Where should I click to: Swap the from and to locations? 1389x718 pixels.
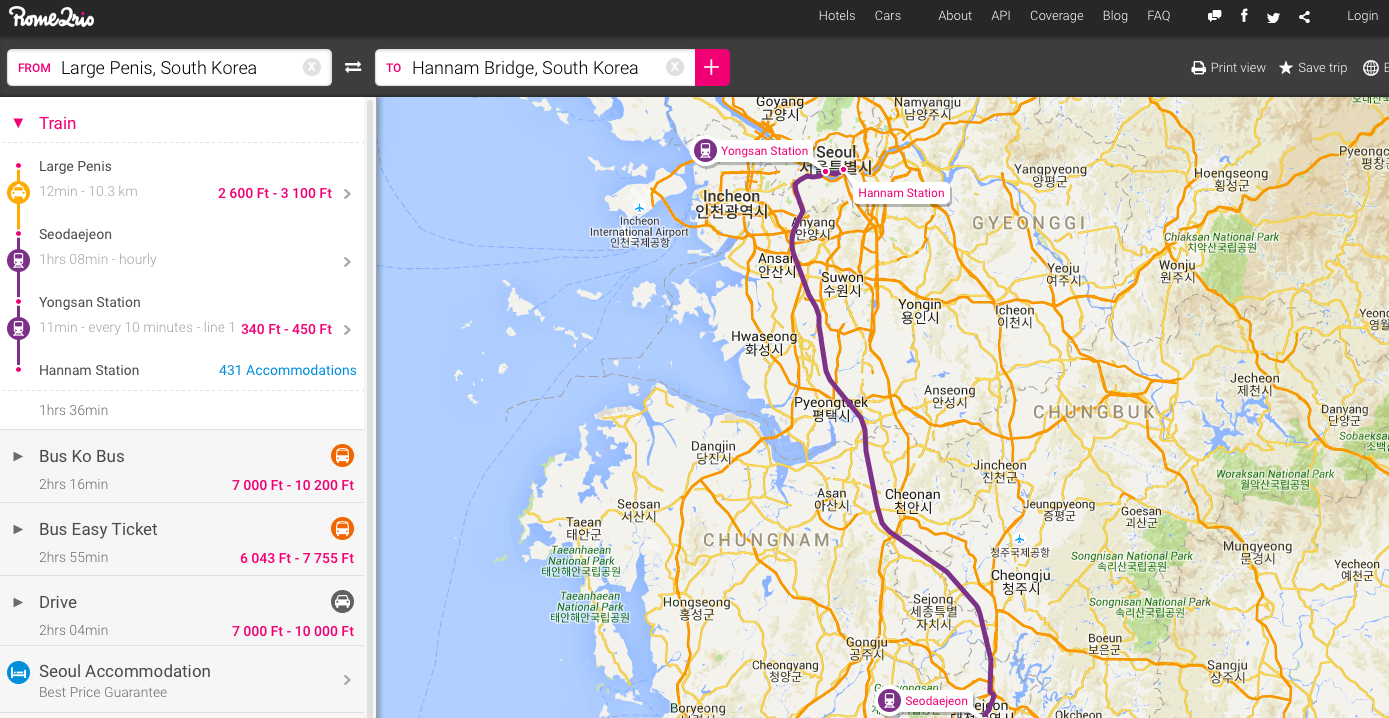(x=353, y=67)
